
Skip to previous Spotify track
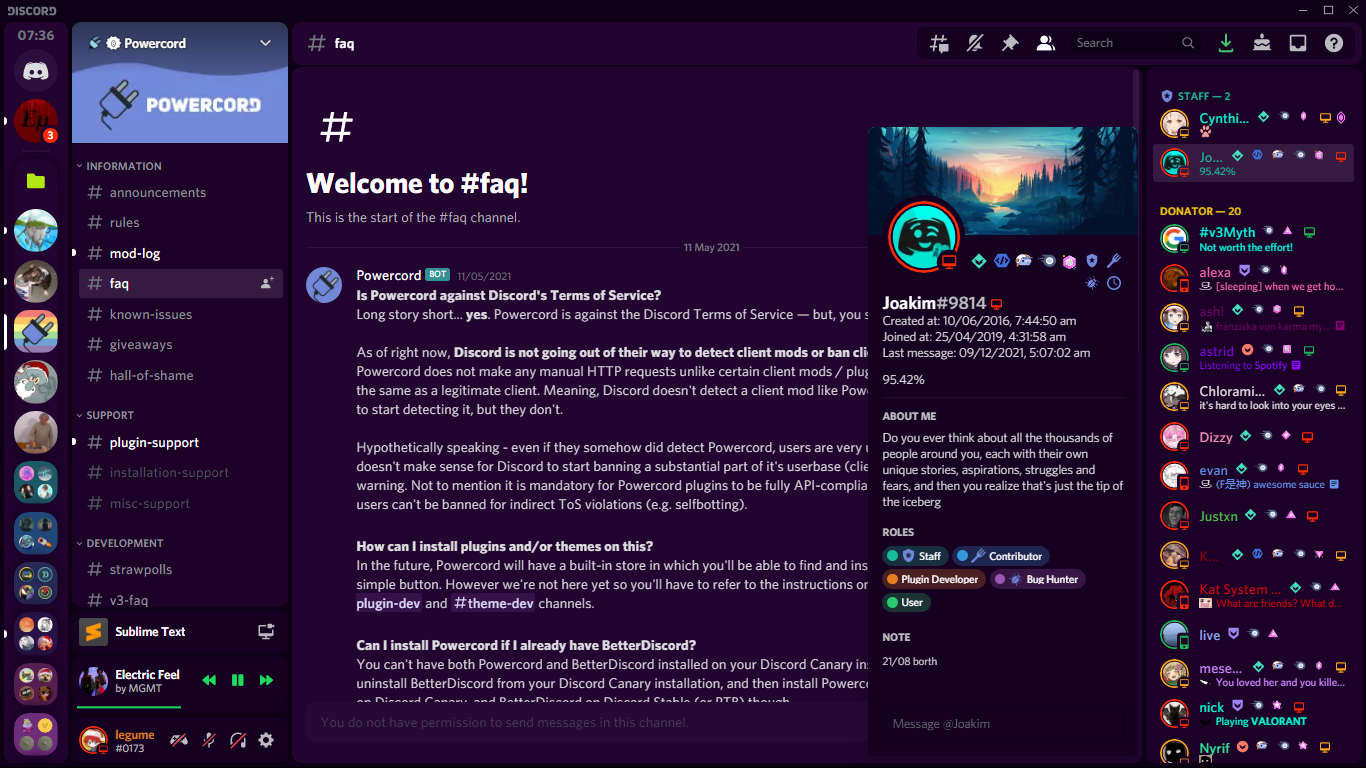click(209, 680)
